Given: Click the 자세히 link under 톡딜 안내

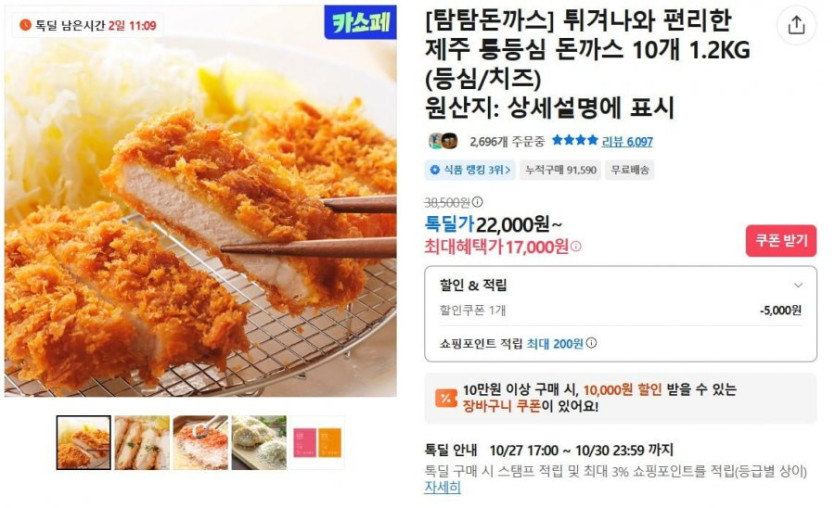Looking at the screenshot, I should point(442,487).
